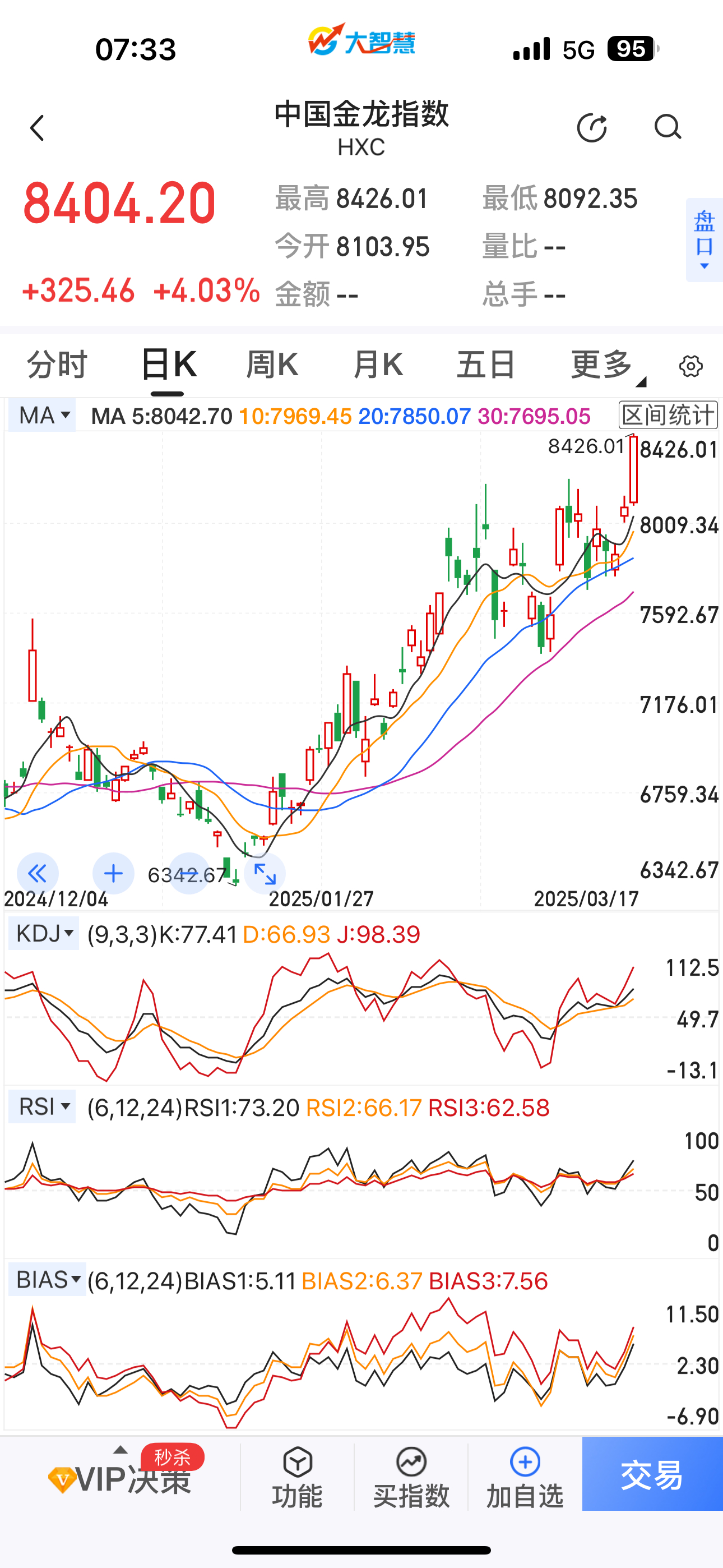Tap the RSI3:62.58 value

tap(489, 1108)
